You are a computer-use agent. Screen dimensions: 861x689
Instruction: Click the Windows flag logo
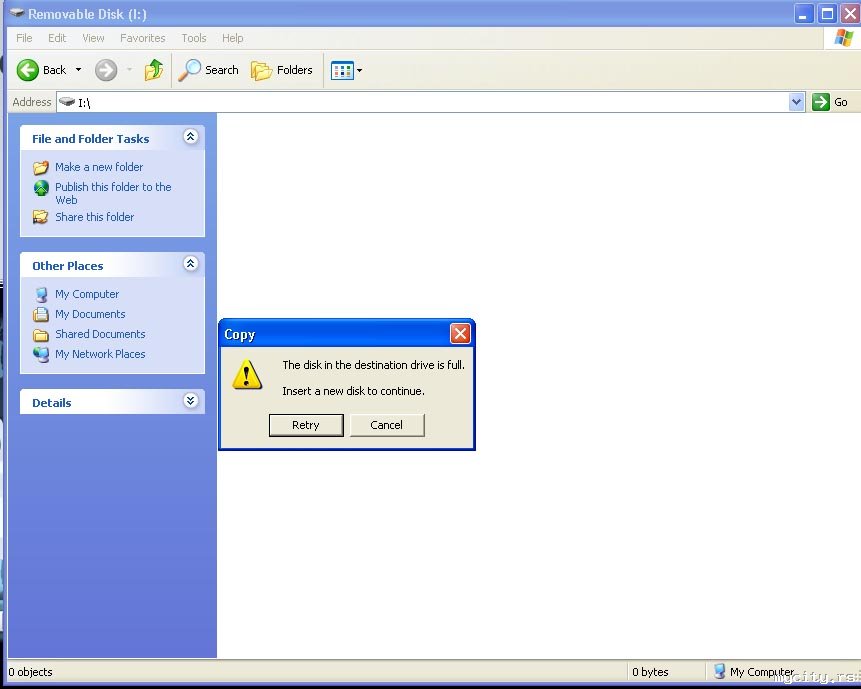(843, 38)
